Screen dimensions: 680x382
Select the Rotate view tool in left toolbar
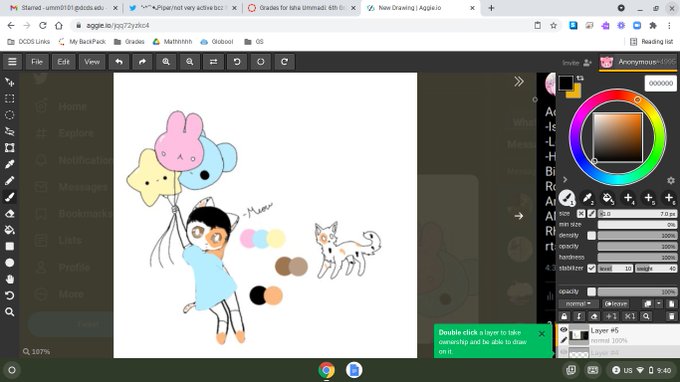(x=10, y=296)
